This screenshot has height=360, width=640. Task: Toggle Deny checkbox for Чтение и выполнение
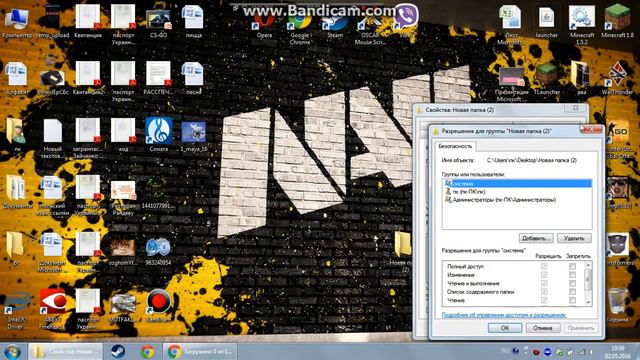(572, 283)
